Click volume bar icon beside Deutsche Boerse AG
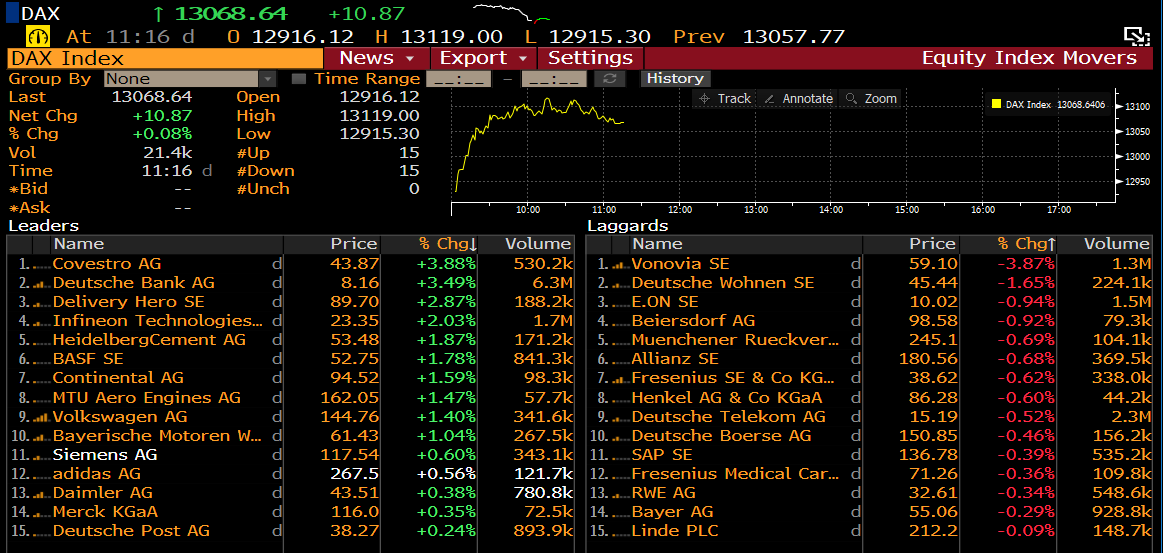1163x553 pixels. [x=622, y=436]
